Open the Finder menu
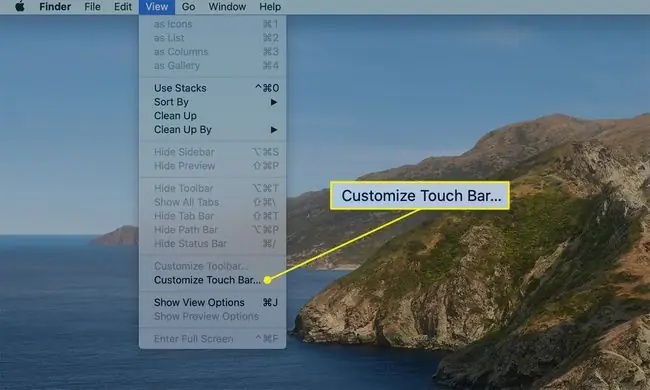The height and width of the screenshot is (390, 650). [x=55, y=7]
